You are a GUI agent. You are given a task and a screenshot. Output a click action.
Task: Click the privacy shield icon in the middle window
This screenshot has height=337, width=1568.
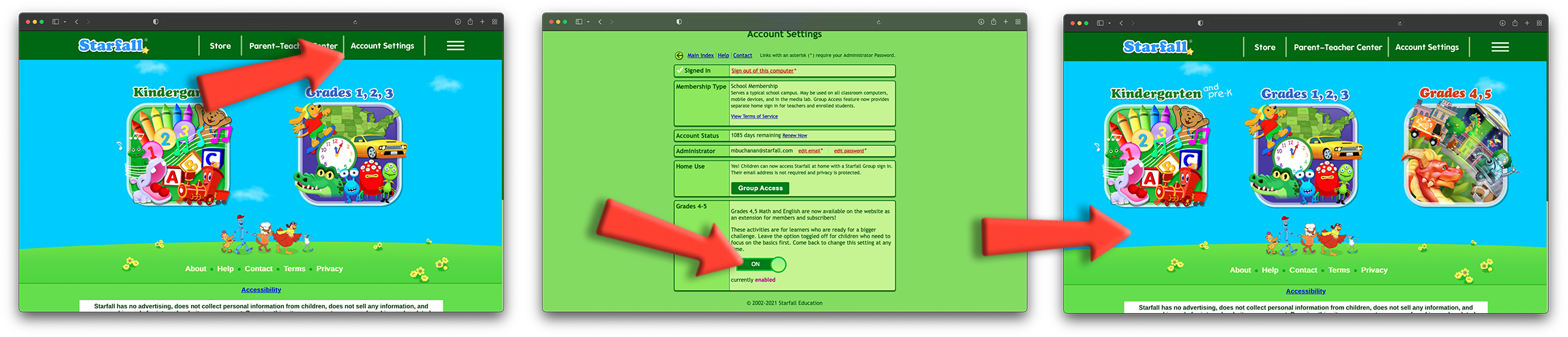pyautogui.click(x=679, y=22)
